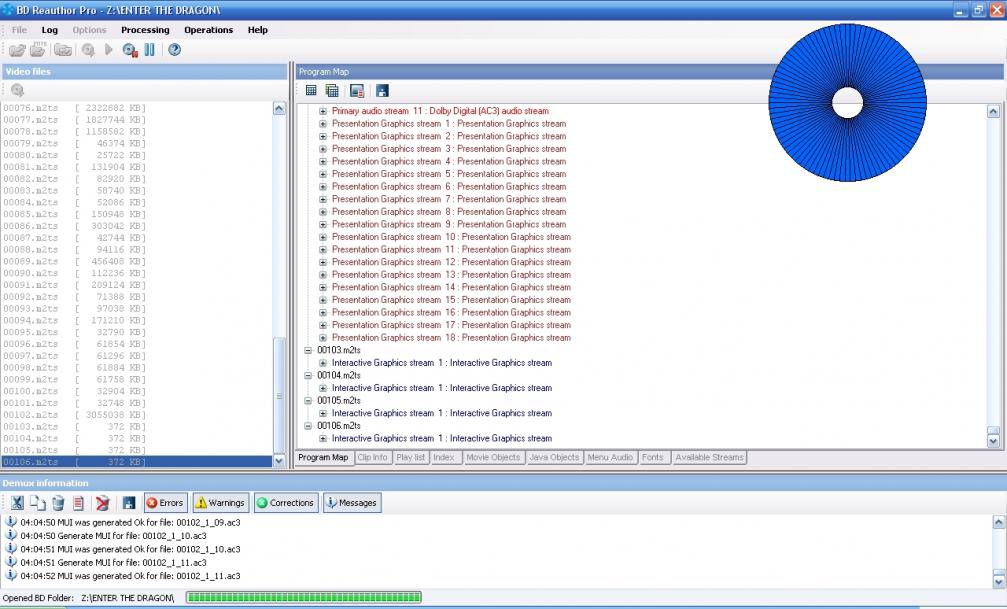Click the green progress bar in status bar
Image resolution: width=1007 pixels, height=609 pixels.
(304, 597)
